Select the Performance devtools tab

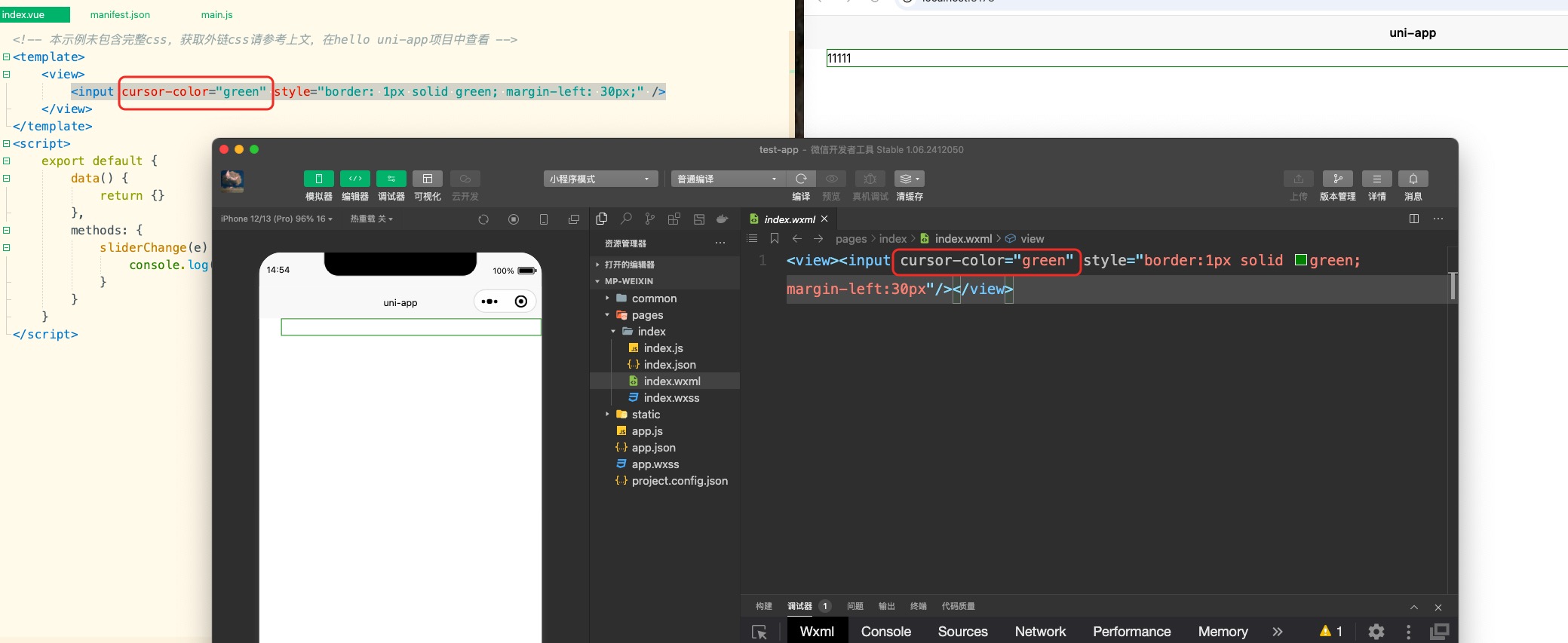pos(1132,632)
